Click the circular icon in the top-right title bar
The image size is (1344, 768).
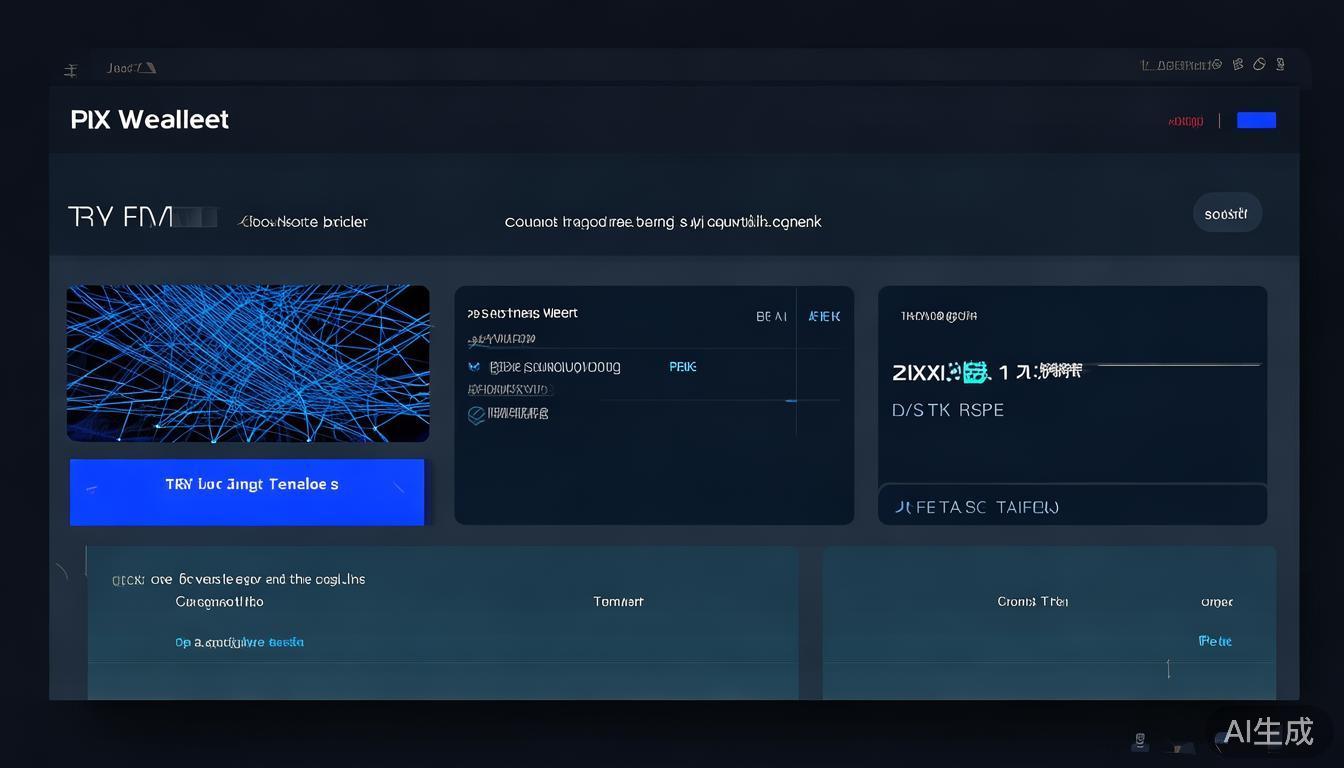(1259, 64)
